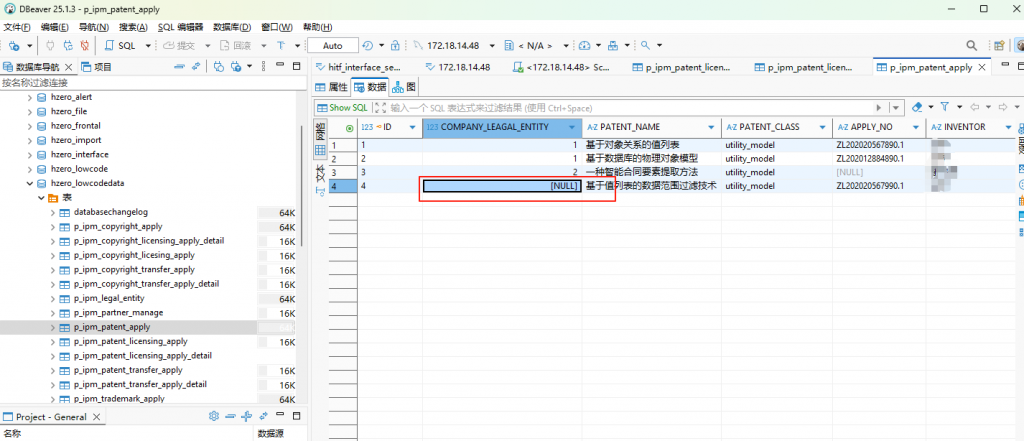Switch to the 属性 (Properties) tab

pyautogui.click(x=331, y=87)
